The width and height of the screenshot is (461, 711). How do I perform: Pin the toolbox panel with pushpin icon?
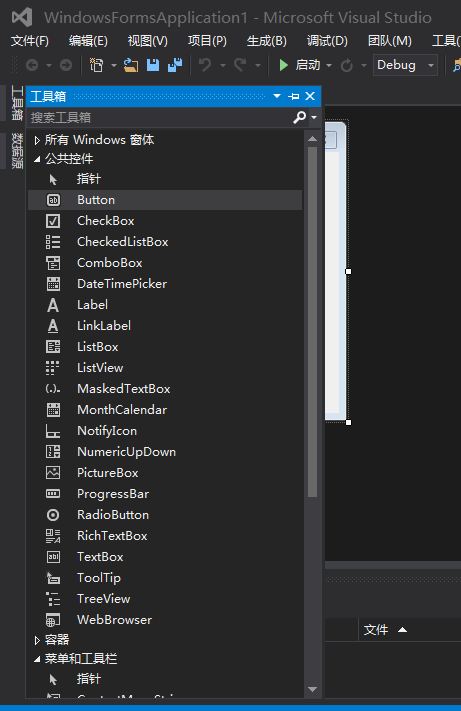tap(294, 96)
